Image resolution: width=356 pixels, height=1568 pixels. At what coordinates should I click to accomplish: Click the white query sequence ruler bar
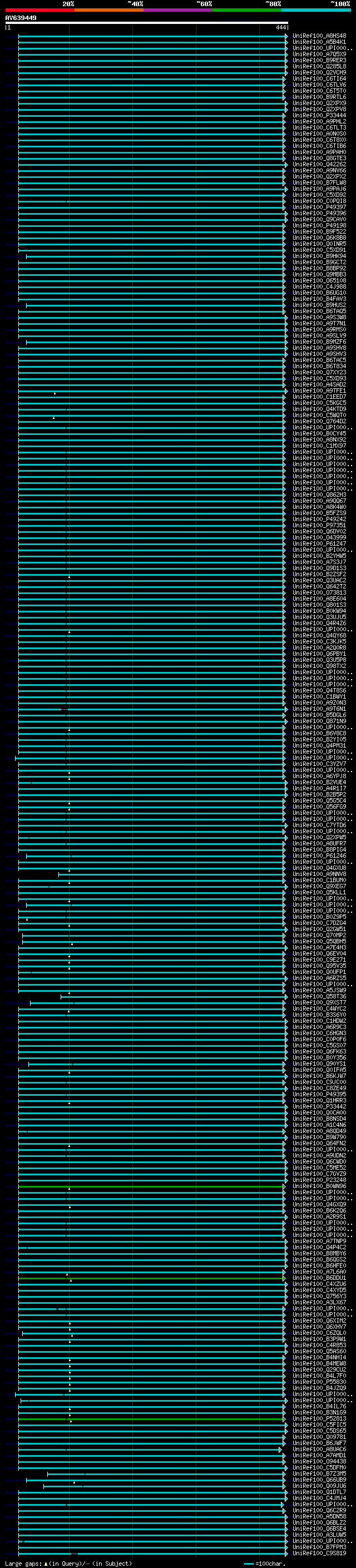click(147, 22)
